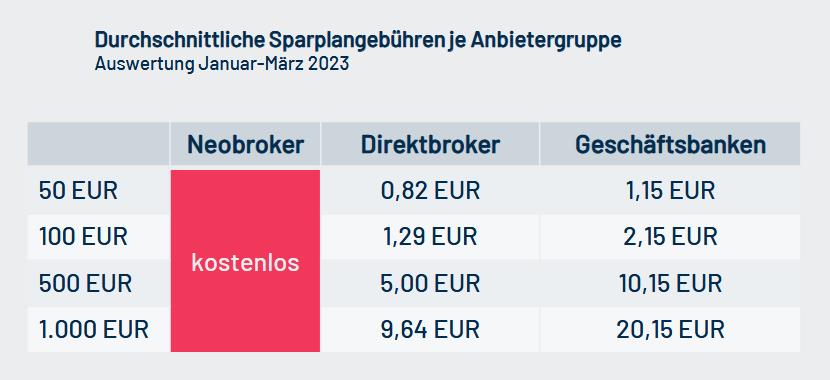Select the 1.000 EUR row label
Screen dimensions: 830x380
pos(94,330)
